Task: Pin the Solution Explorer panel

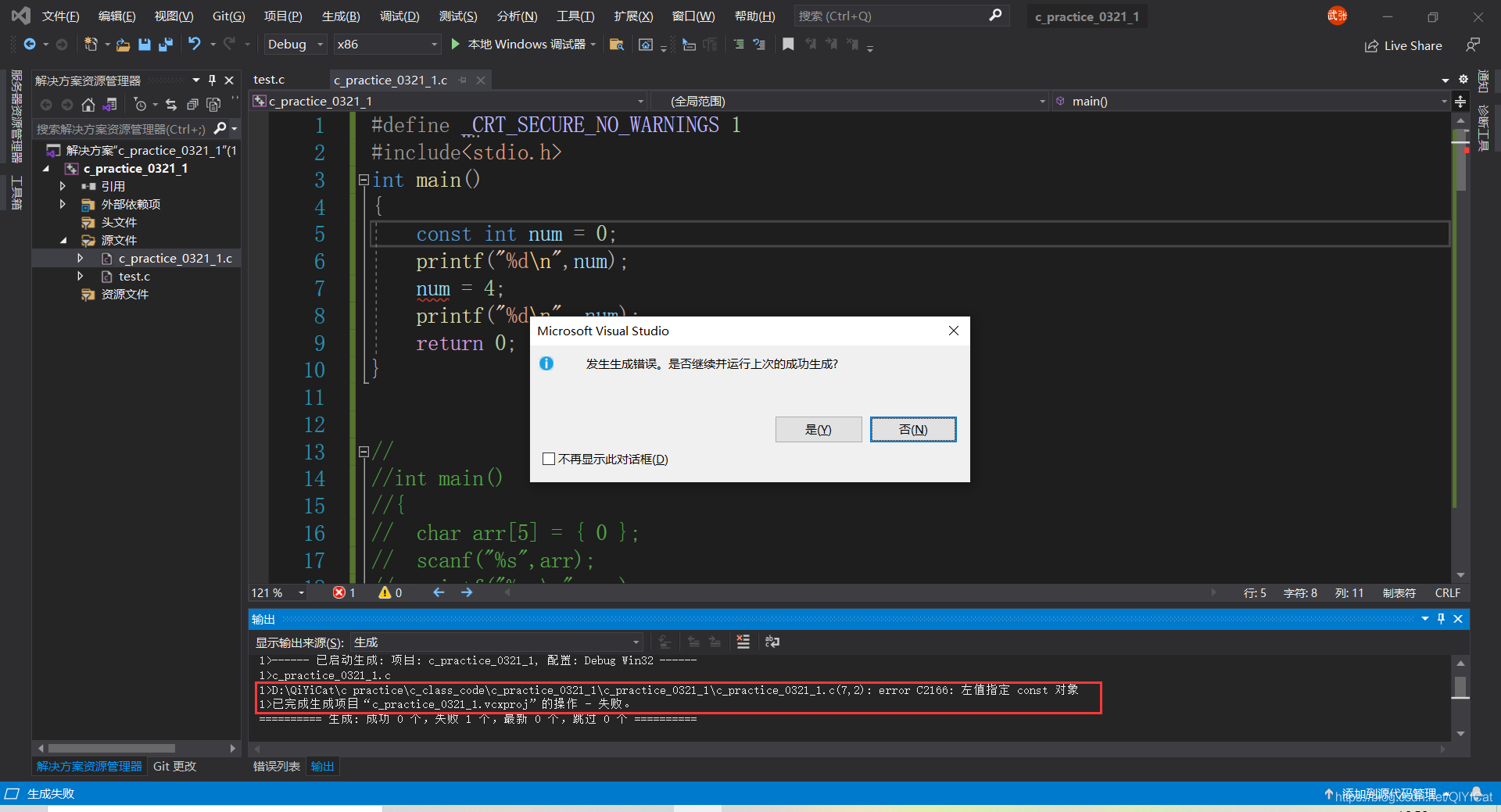Action: coord(212,80)
